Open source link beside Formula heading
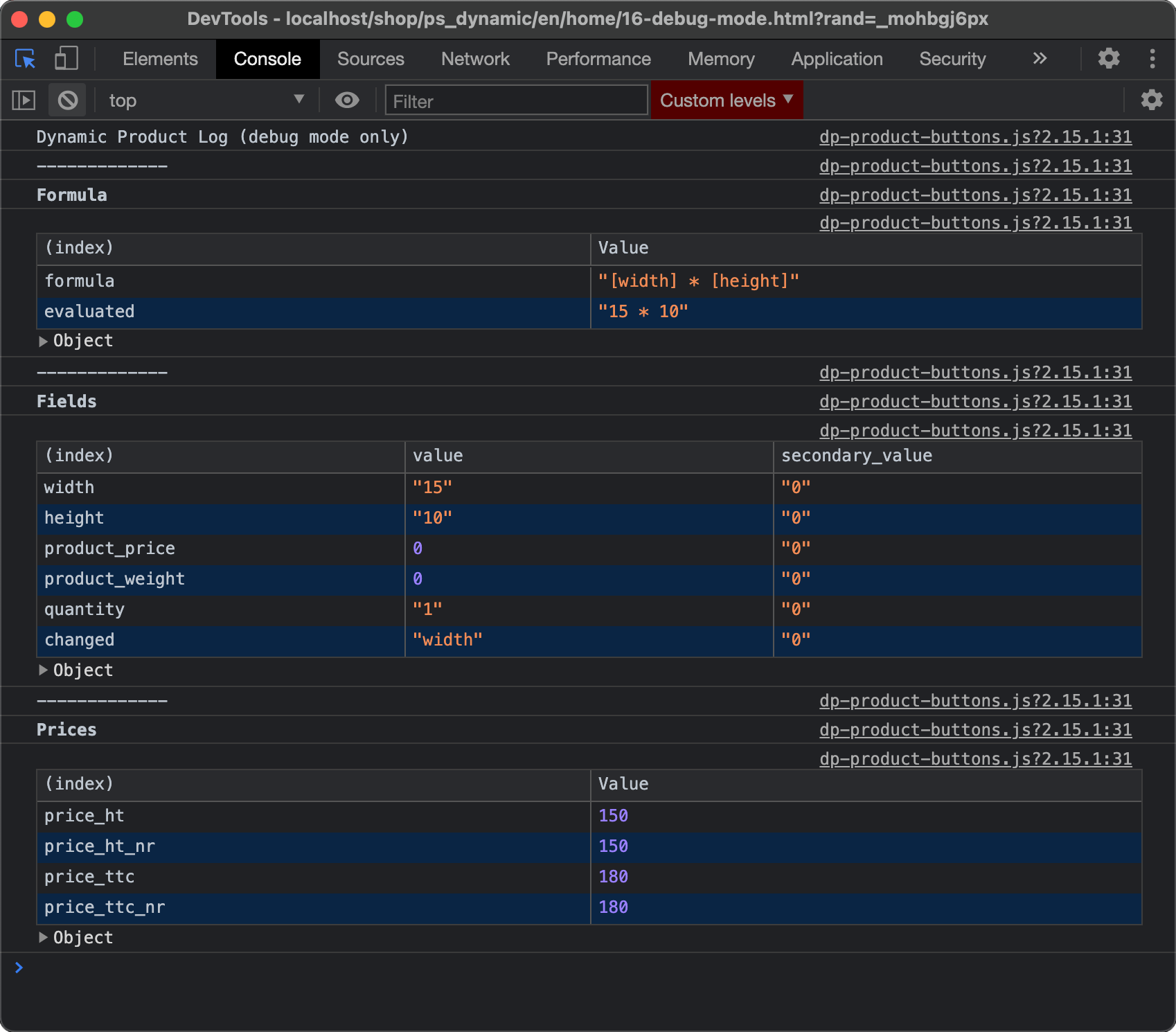The height and width of the screenshot is (1032, 1176). click(x=975, y=195)
